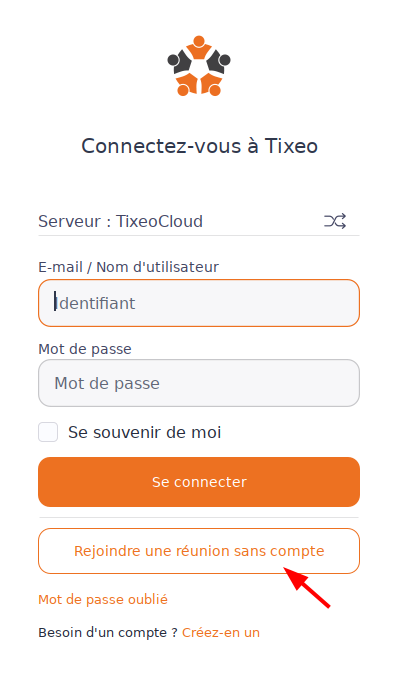Click the Connectez-vous à Tixeo heading
This screenshot has height=677, width=393.
[200, 146]
